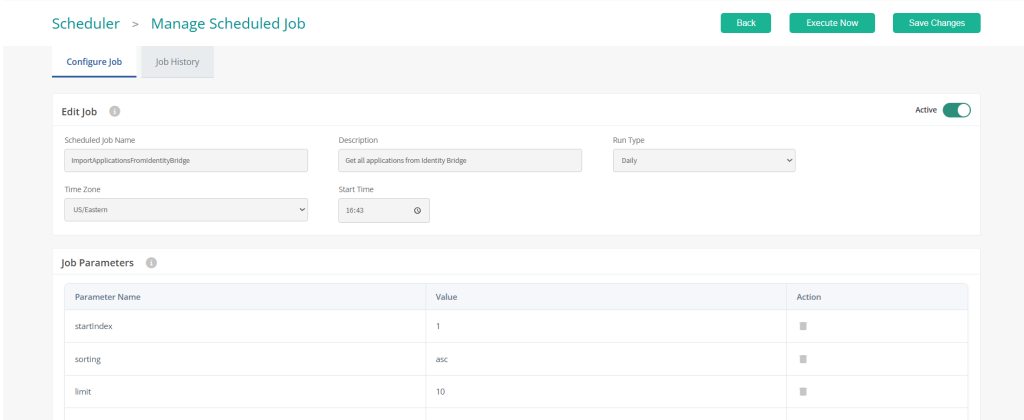Click the Start Time input showing 16:43
This screenshot has width=1024, height=420.
point(384,210)
